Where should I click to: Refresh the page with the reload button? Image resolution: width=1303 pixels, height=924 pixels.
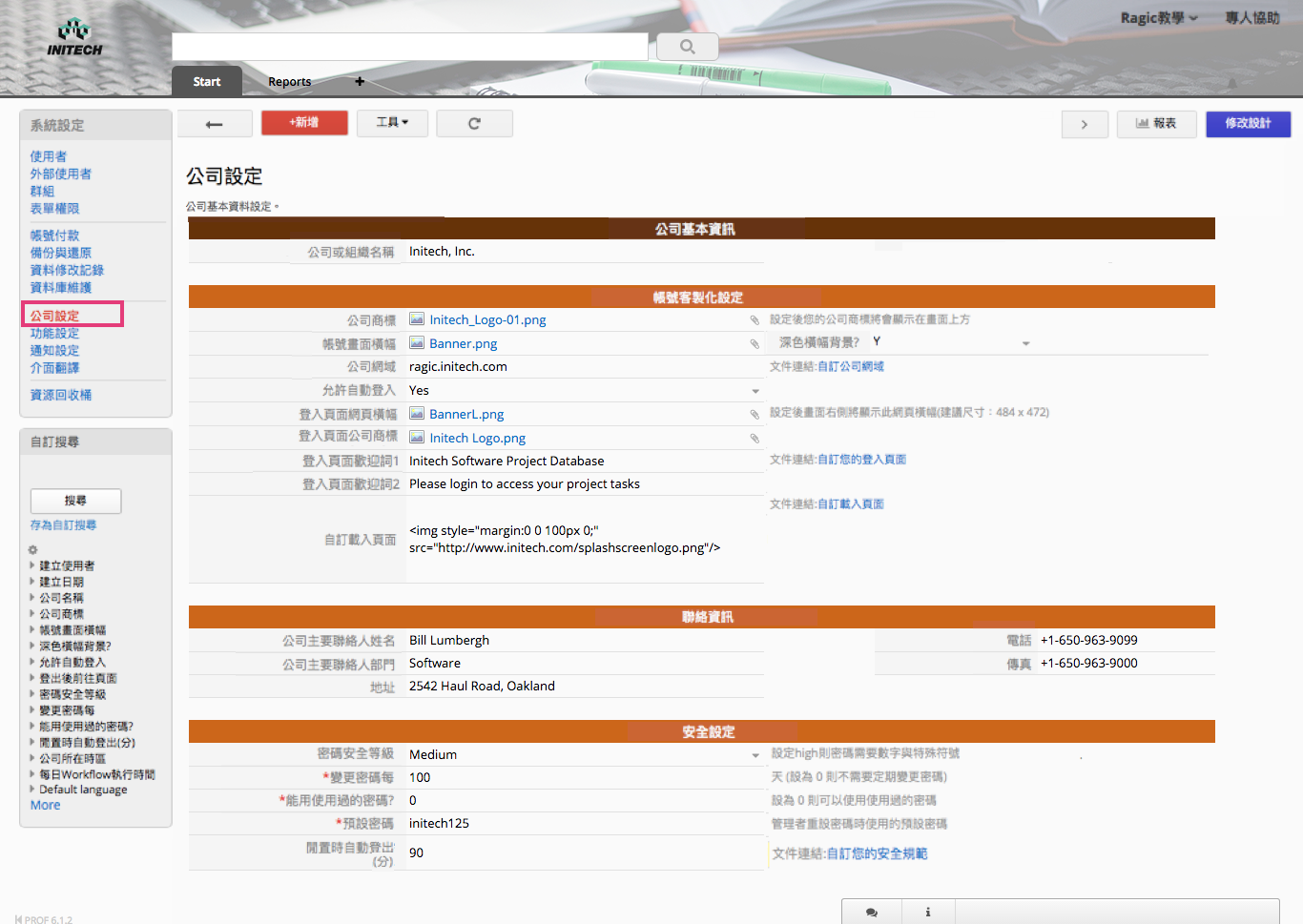[474, 124]
